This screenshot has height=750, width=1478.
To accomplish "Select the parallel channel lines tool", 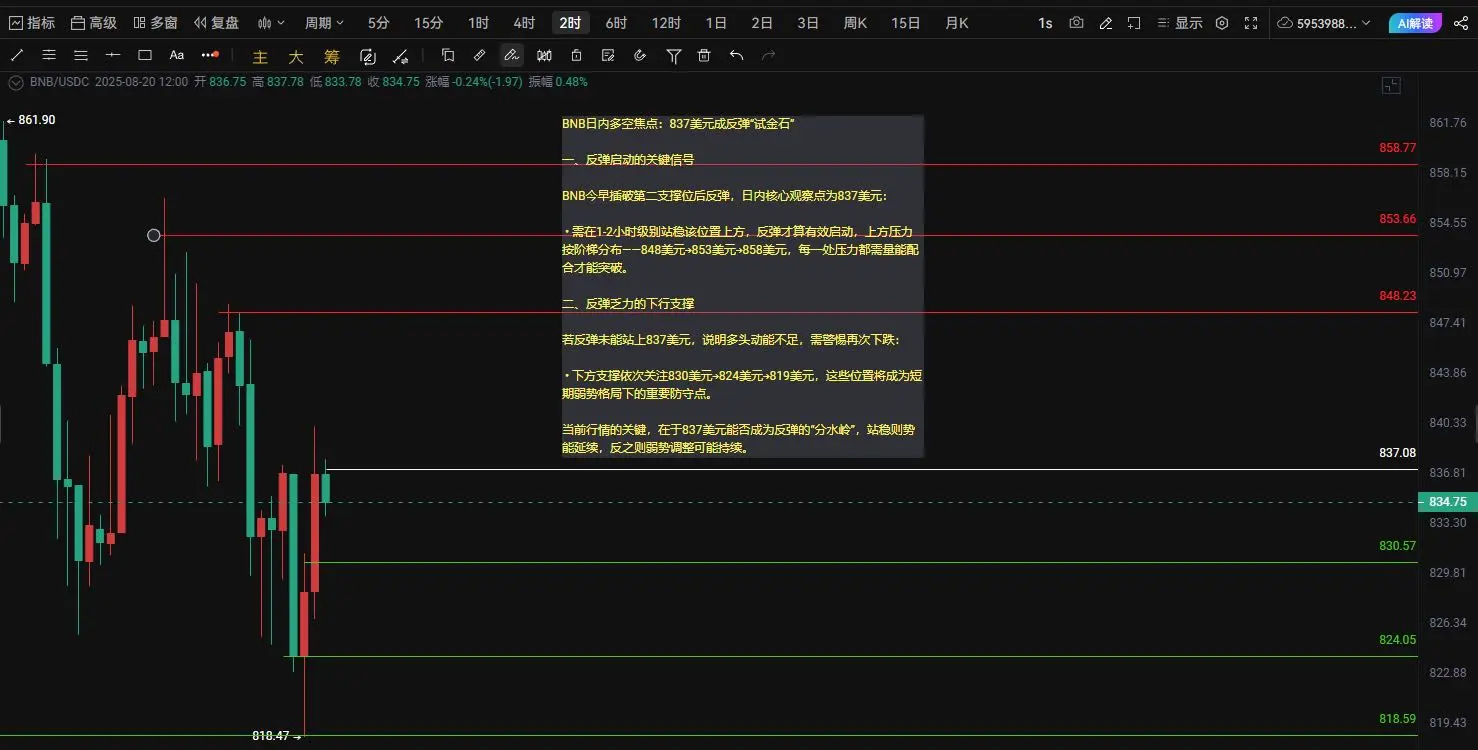I will pyautogui.click(x=49, y=55).
